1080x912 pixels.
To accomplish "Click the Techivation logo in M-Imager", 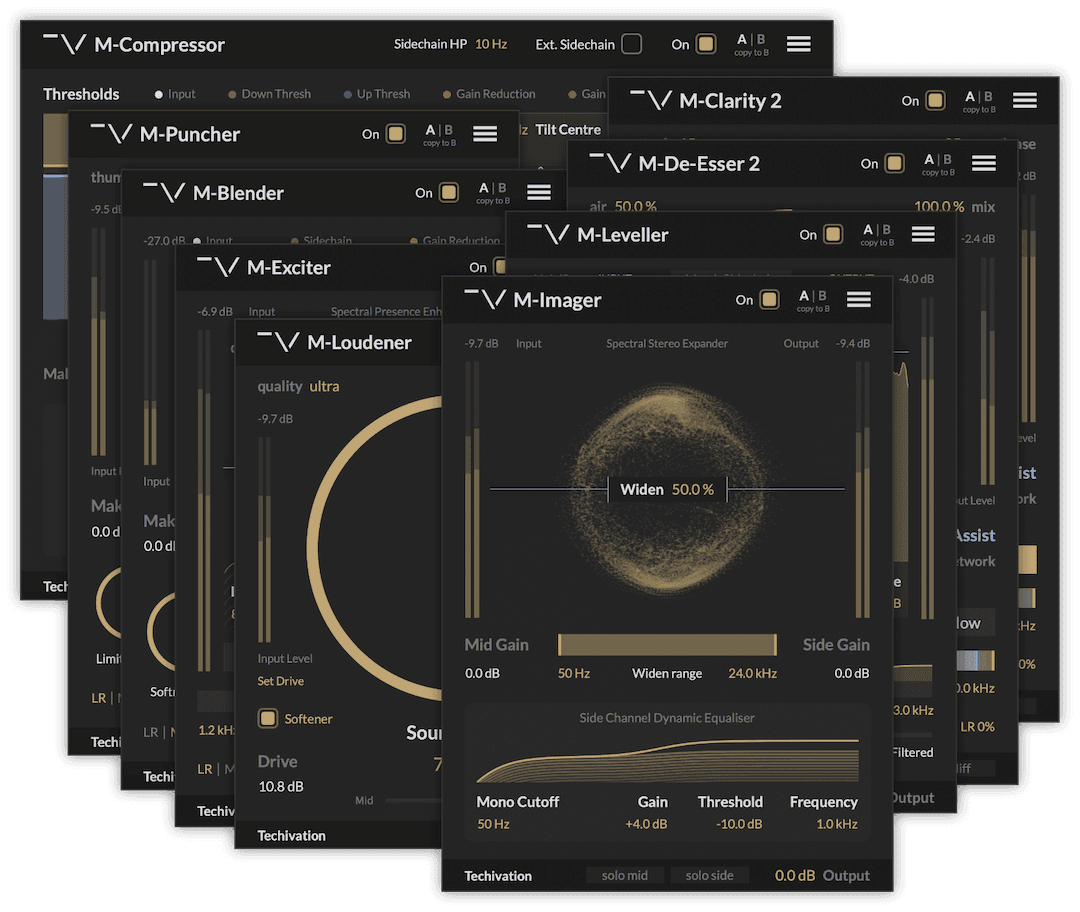I will point(485,299).
